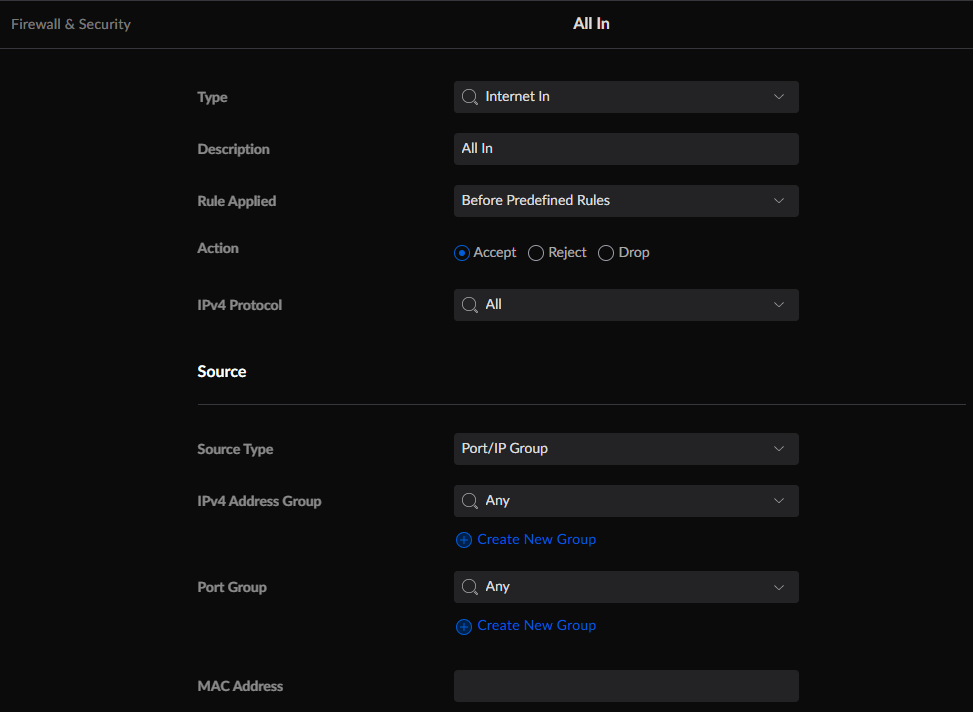Click the search icon in IPv4 Protocol field
The height and width of the screenshot is (712, 973).
[469, 305]
